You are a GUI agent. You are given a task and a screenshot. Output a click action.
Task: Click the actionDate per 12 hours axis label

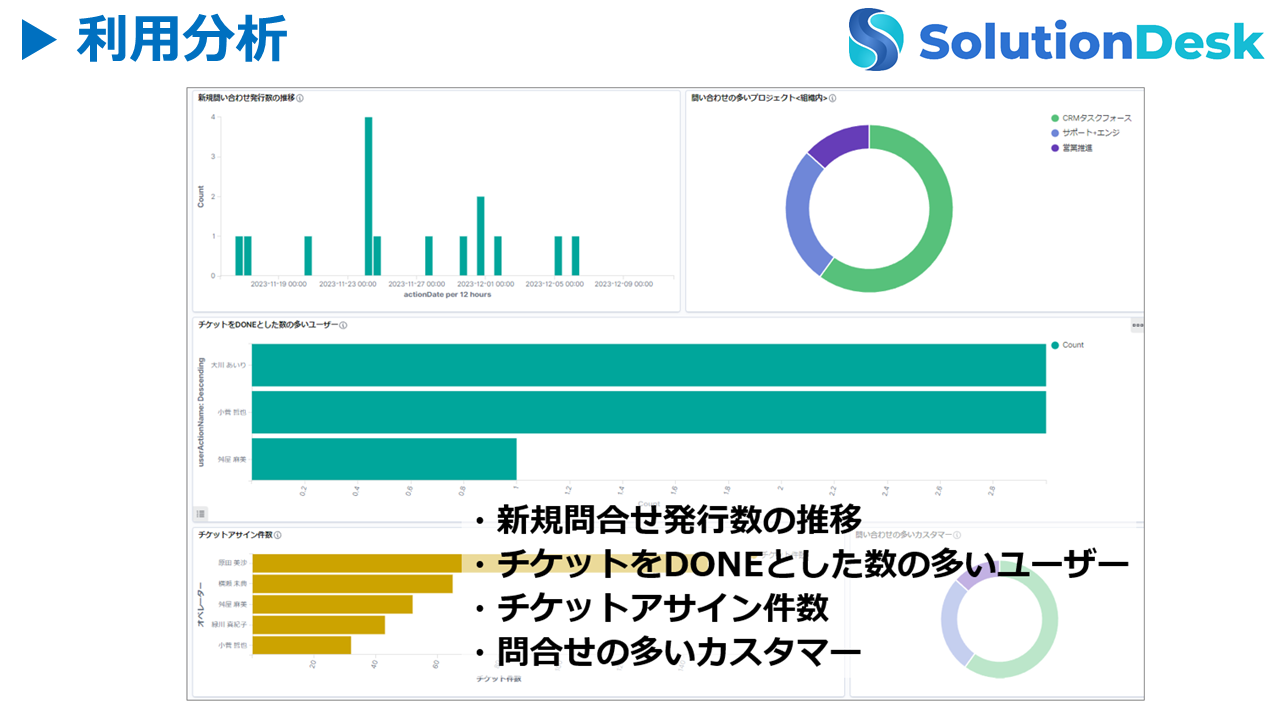447,295
